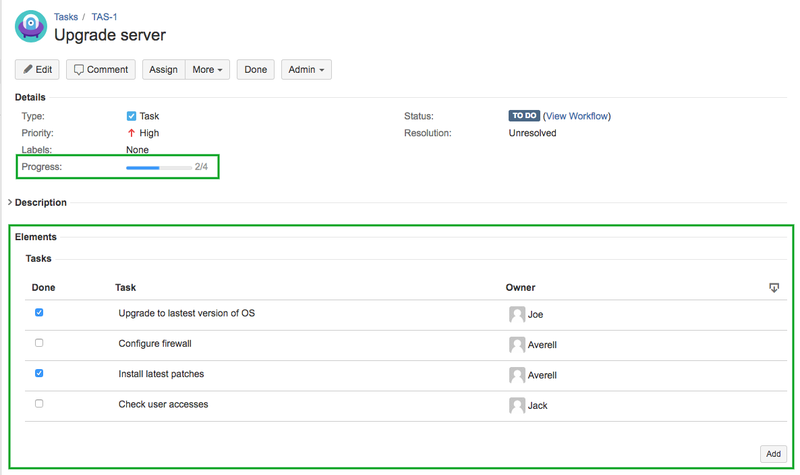The image size is (800, 475).
Task: Click the red High priority arrow icon
Action: pos(131,133)
